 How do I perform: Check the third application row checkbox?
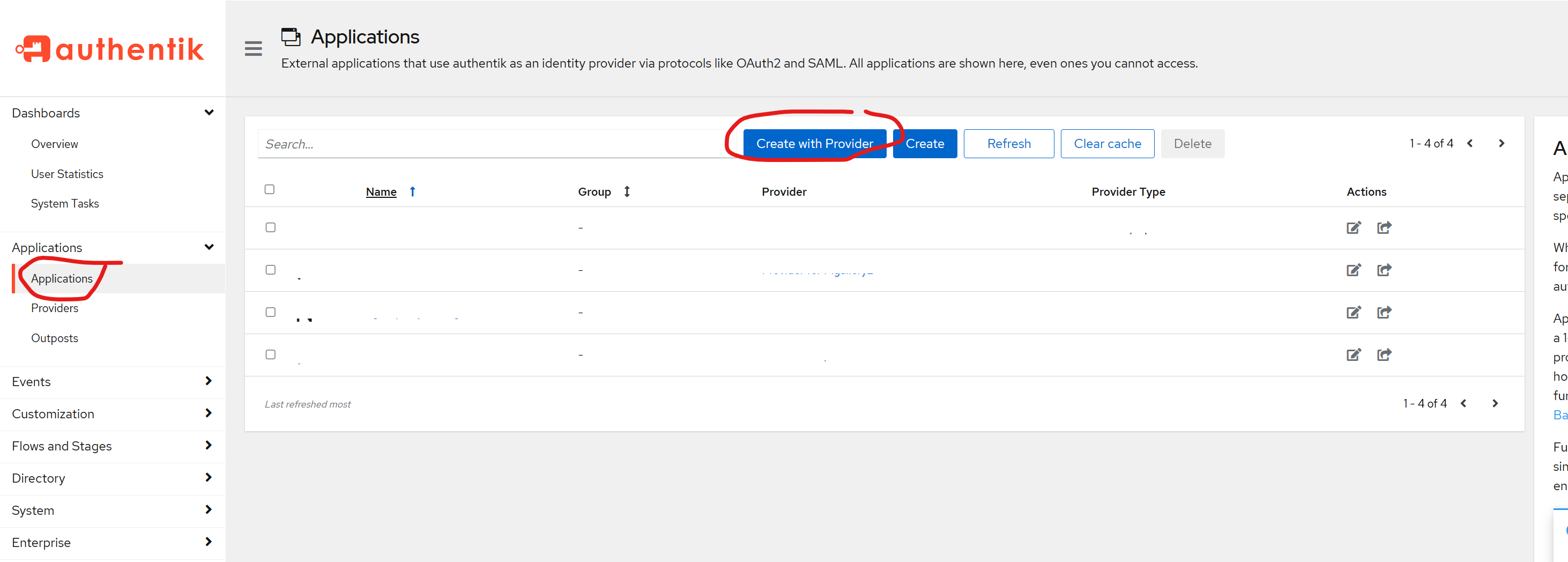(x=270, y=312)
